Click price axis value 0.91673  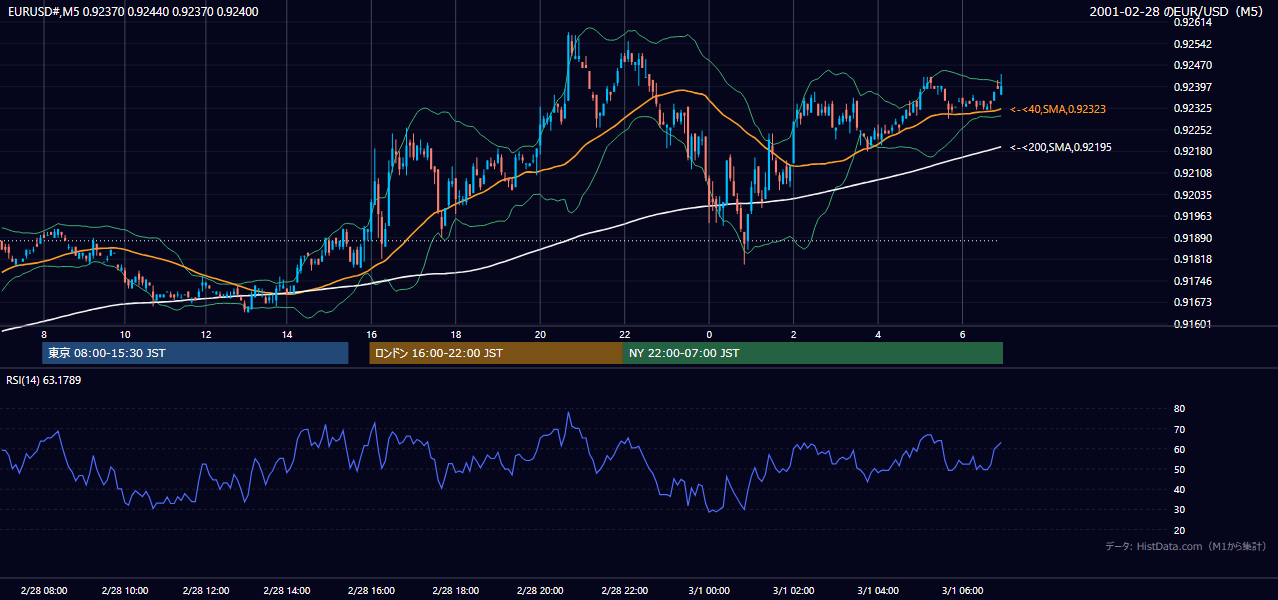[1193, 302]
